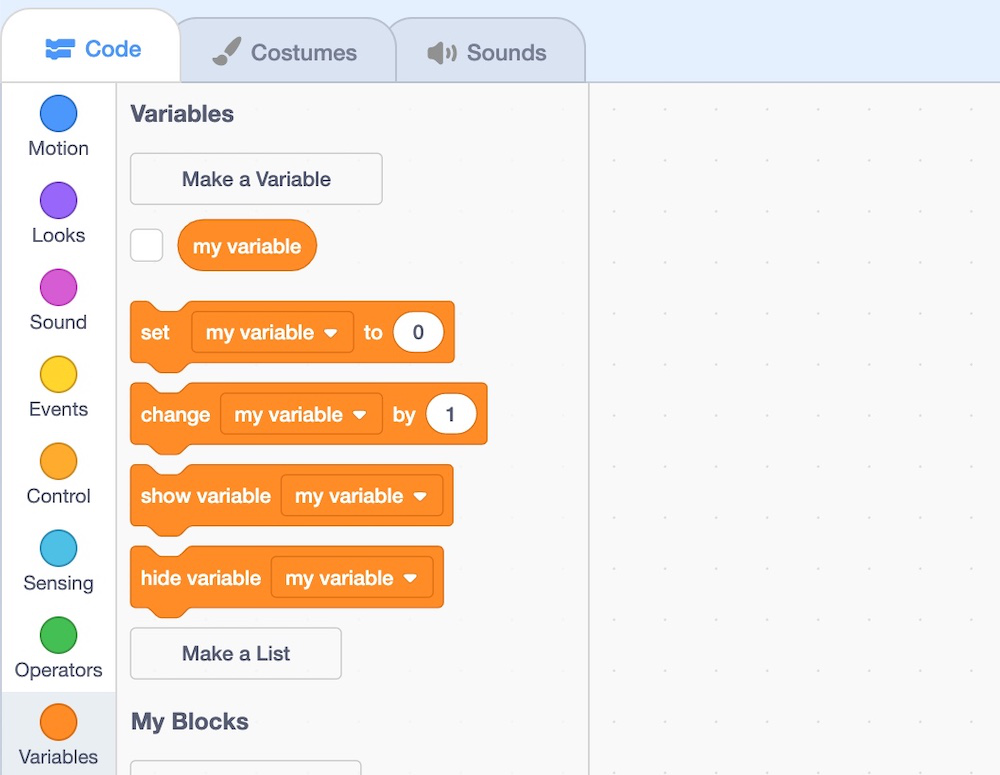Open the Looks block category
The width and height of the screenshot is (1000, 775).
tap(58, 201)
